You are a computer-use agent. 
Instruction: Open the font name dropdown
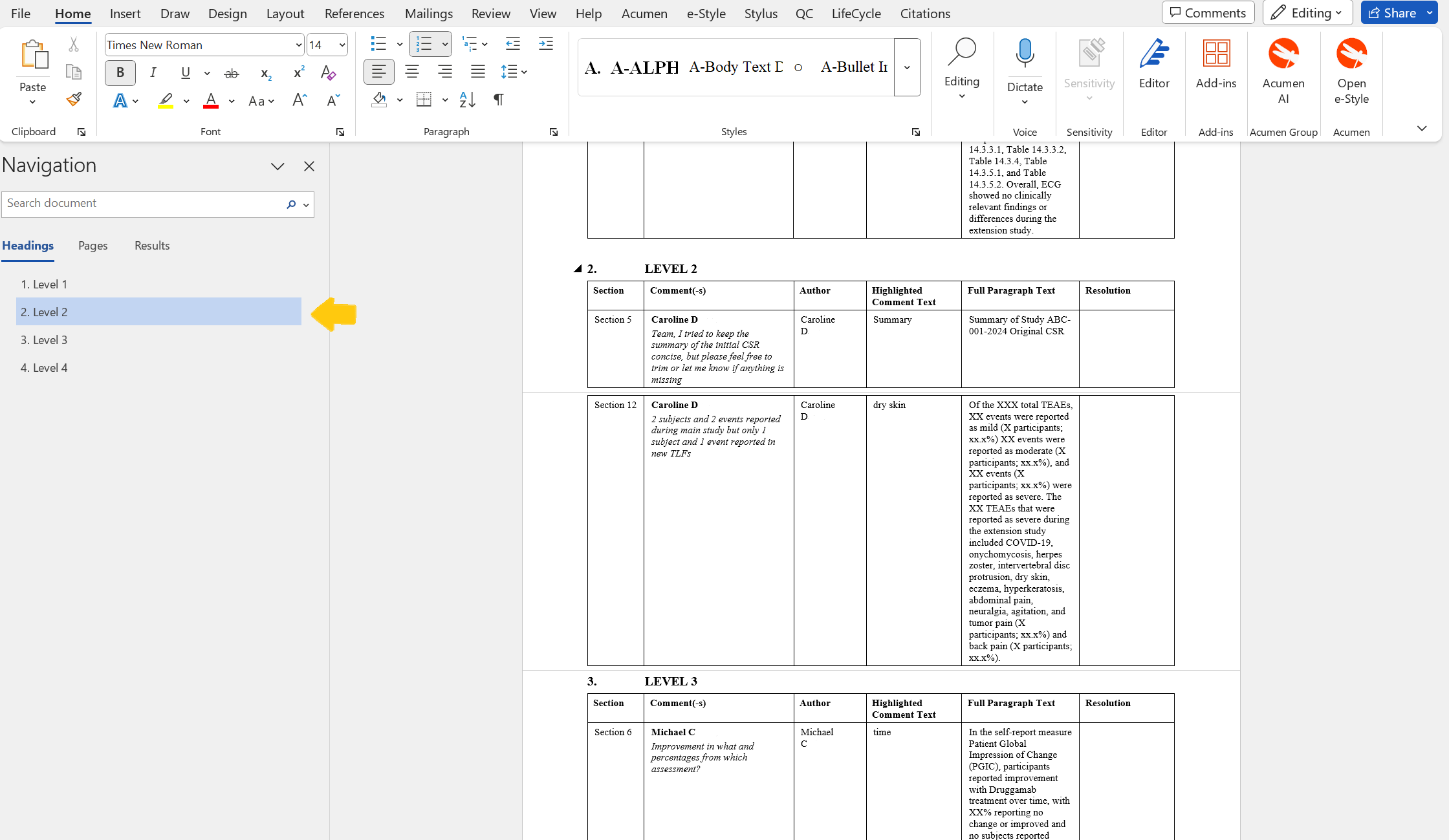coord(298,45)
